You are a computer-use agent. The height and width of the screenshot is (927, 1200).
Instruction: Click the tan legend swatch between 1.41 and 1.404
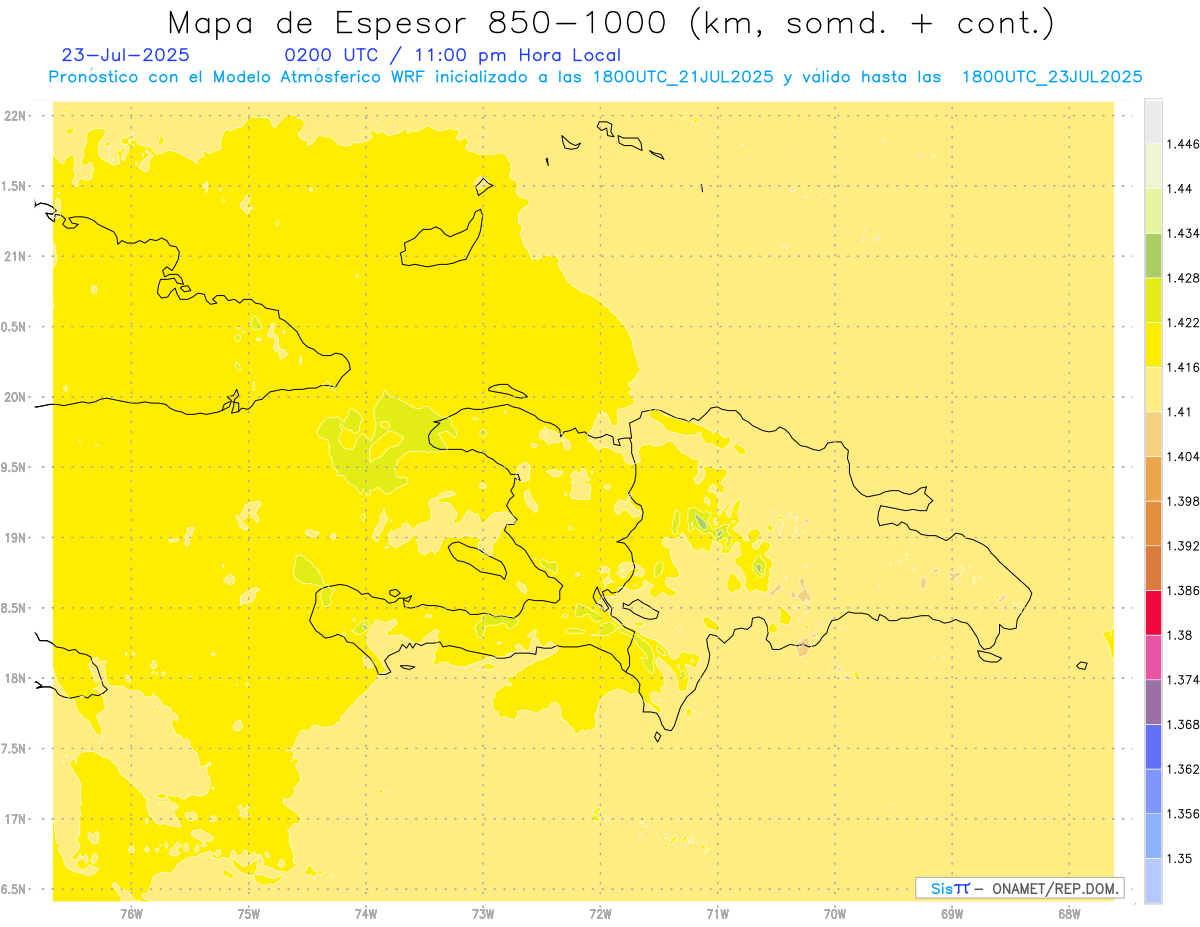[1153, 434]
